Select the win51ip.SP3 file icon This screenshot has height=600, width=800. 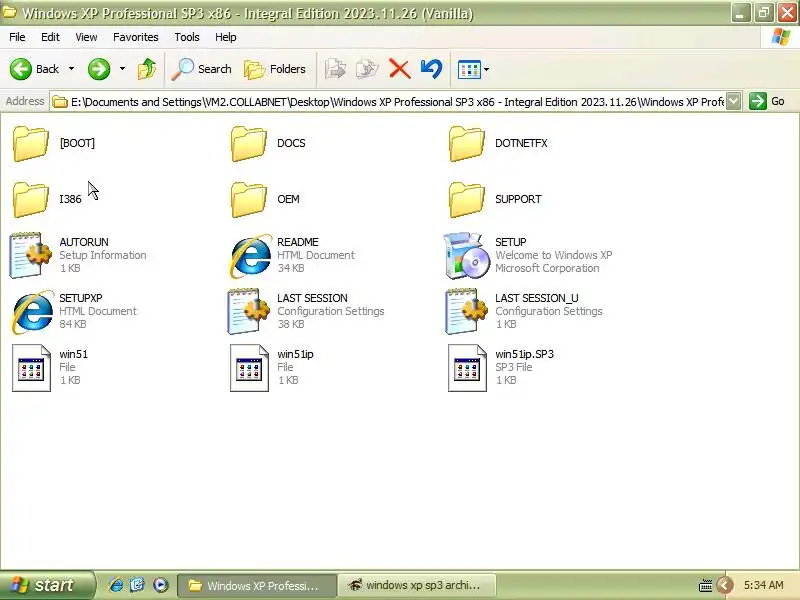click(467, 368)
